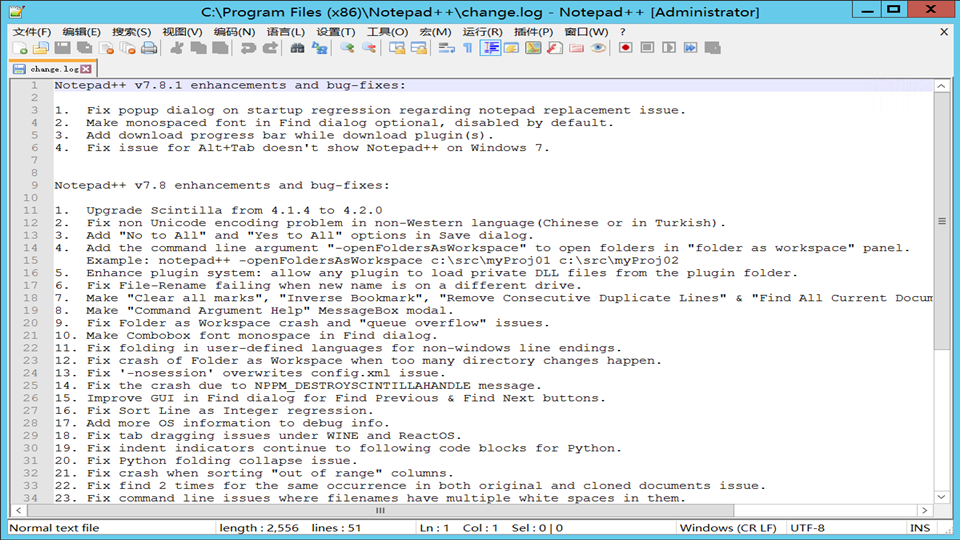
Task: Open the 编码(N) encoding menu
Action: 233,31
